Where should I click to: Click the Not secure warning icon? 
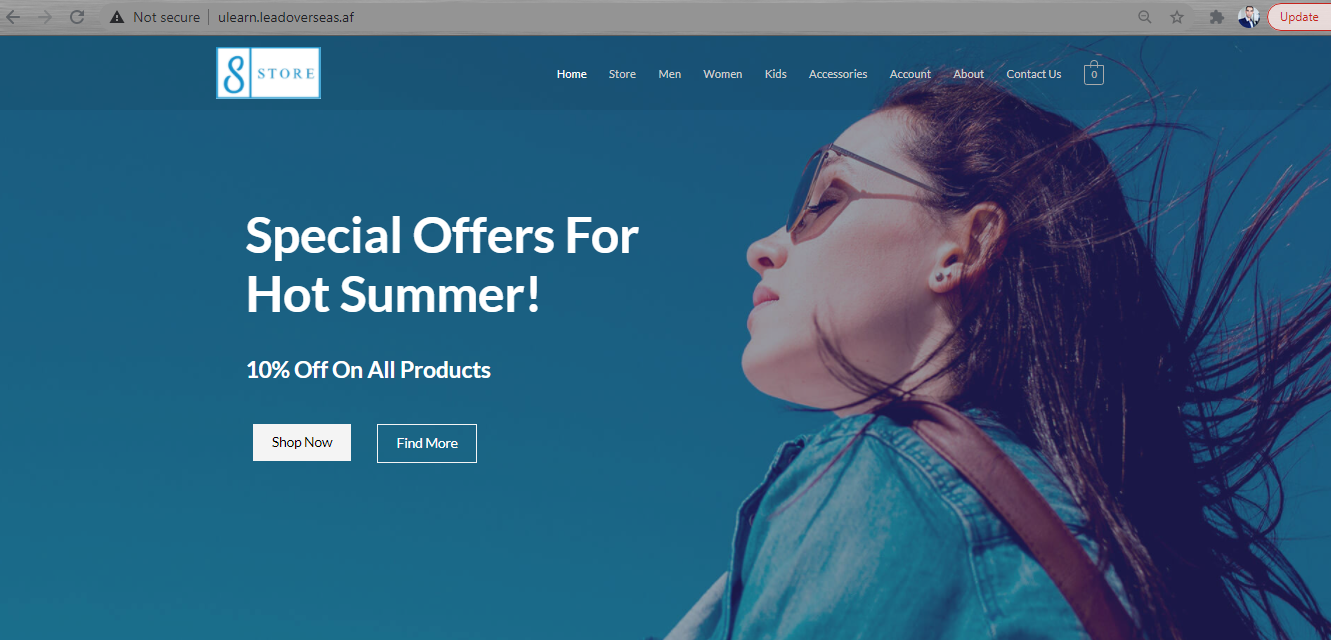tap(117, 17)
